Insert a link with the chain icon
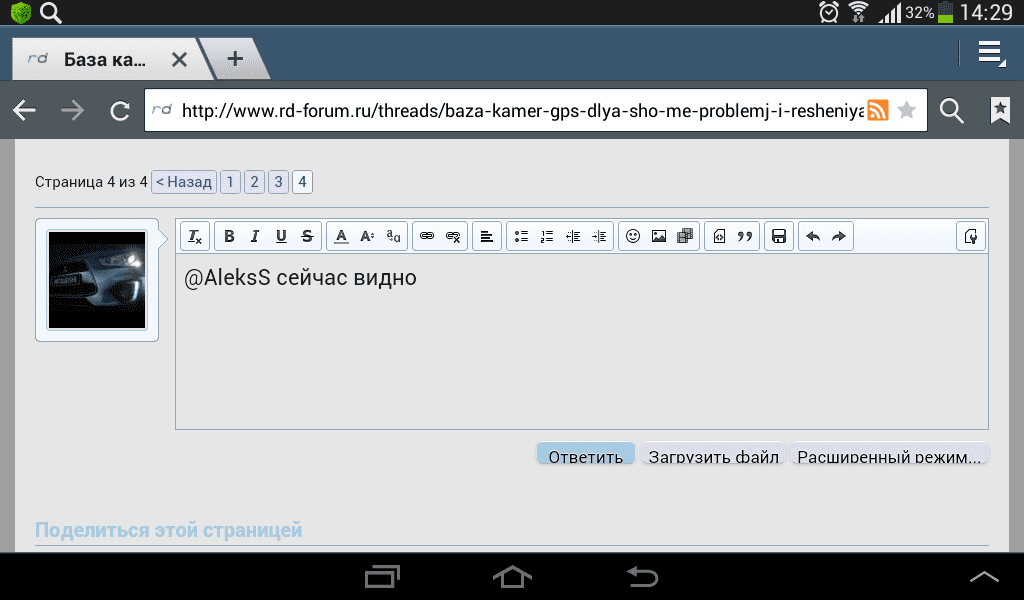This screenshot has width=1024, height=600. (427, 237)
